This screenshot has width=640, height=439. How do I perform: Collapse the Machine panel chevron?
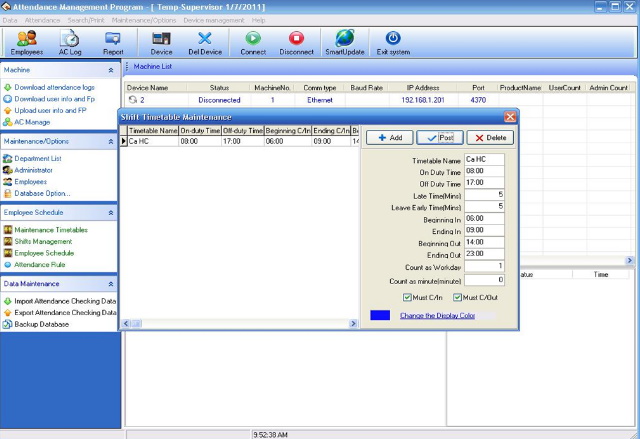point(111,70)
